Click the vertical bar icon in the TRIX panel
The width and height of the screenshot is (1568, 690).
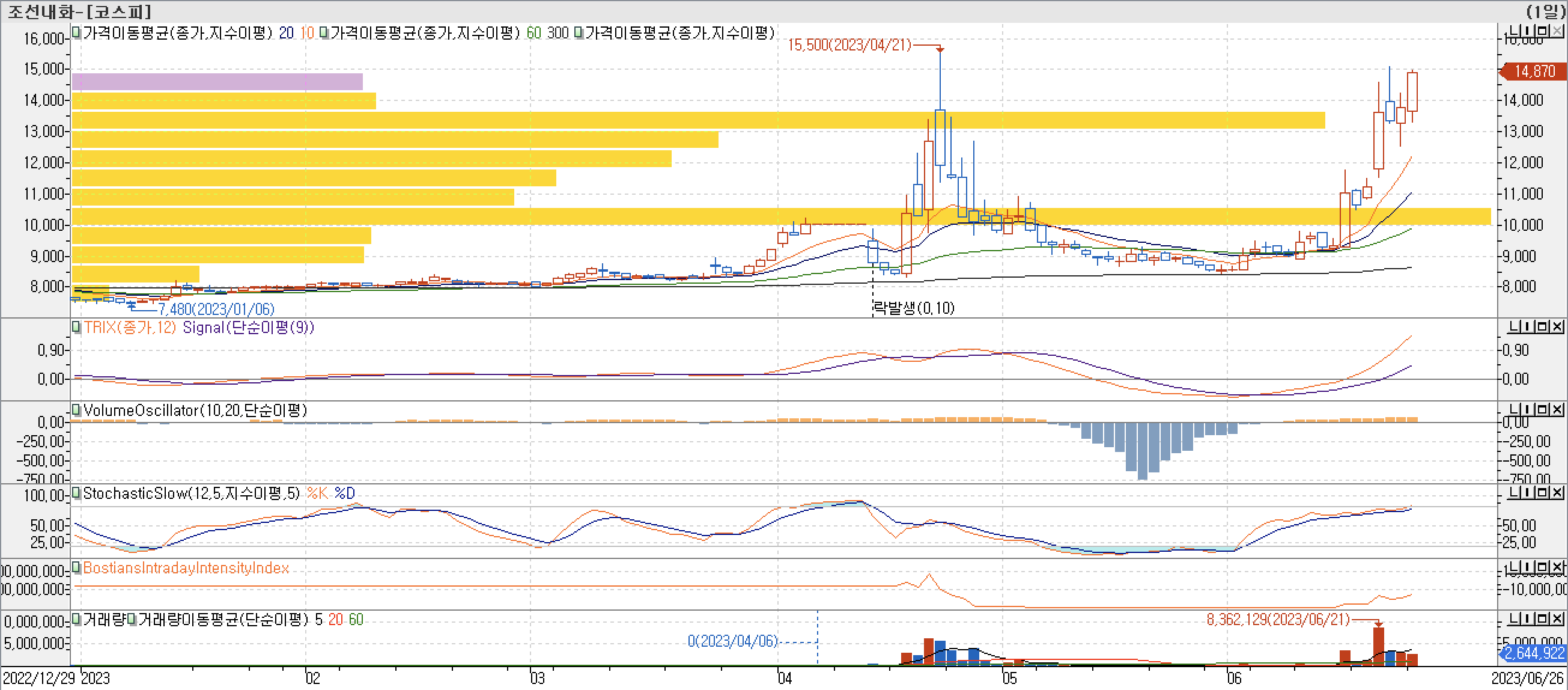[1528, 327]
